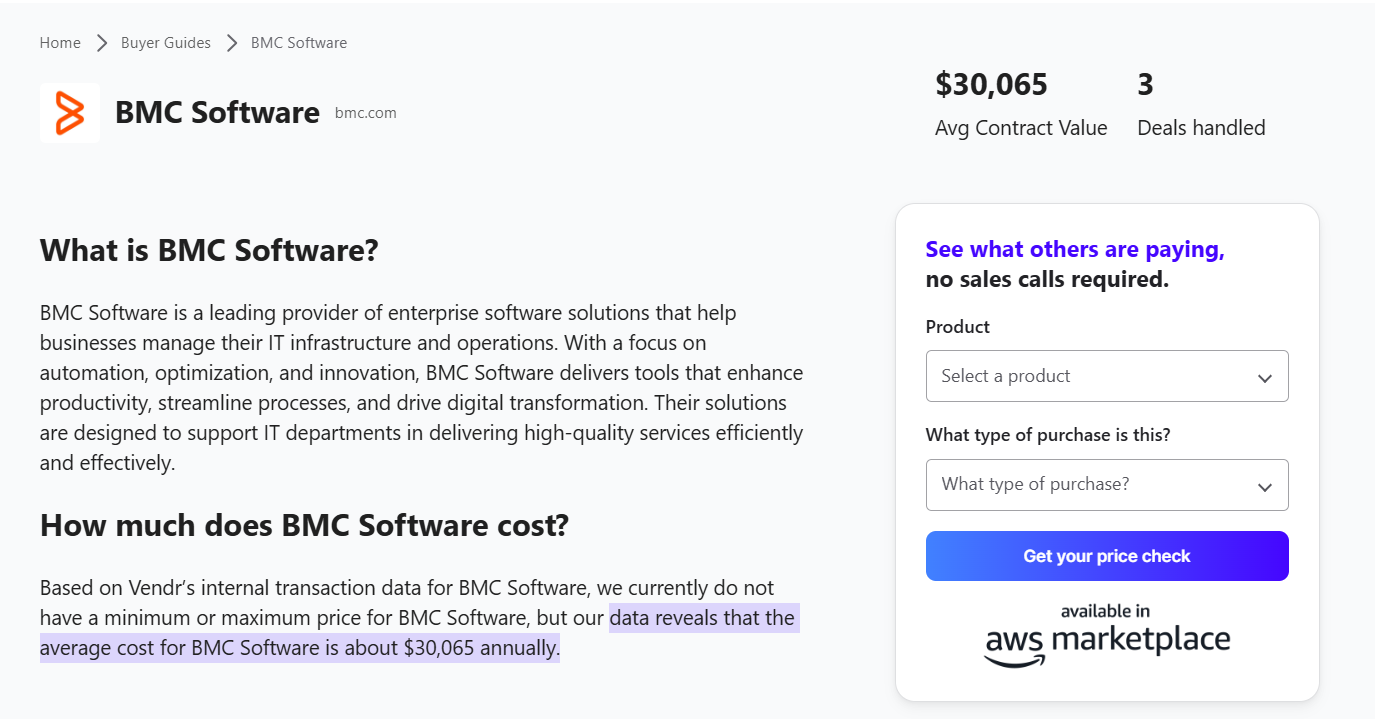Go to the Home breadcrumb link
1375x719 pixels.
(60, 43)
